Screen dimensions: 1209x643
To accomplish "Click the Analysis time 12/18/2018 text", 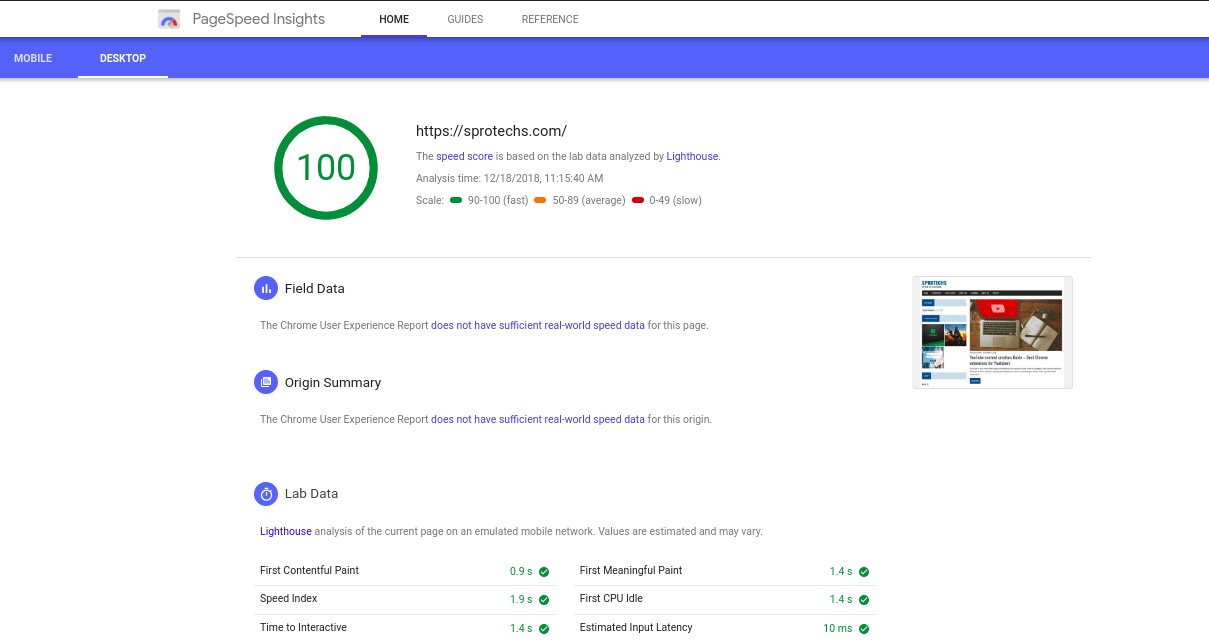I will click(x=510, y=178).
